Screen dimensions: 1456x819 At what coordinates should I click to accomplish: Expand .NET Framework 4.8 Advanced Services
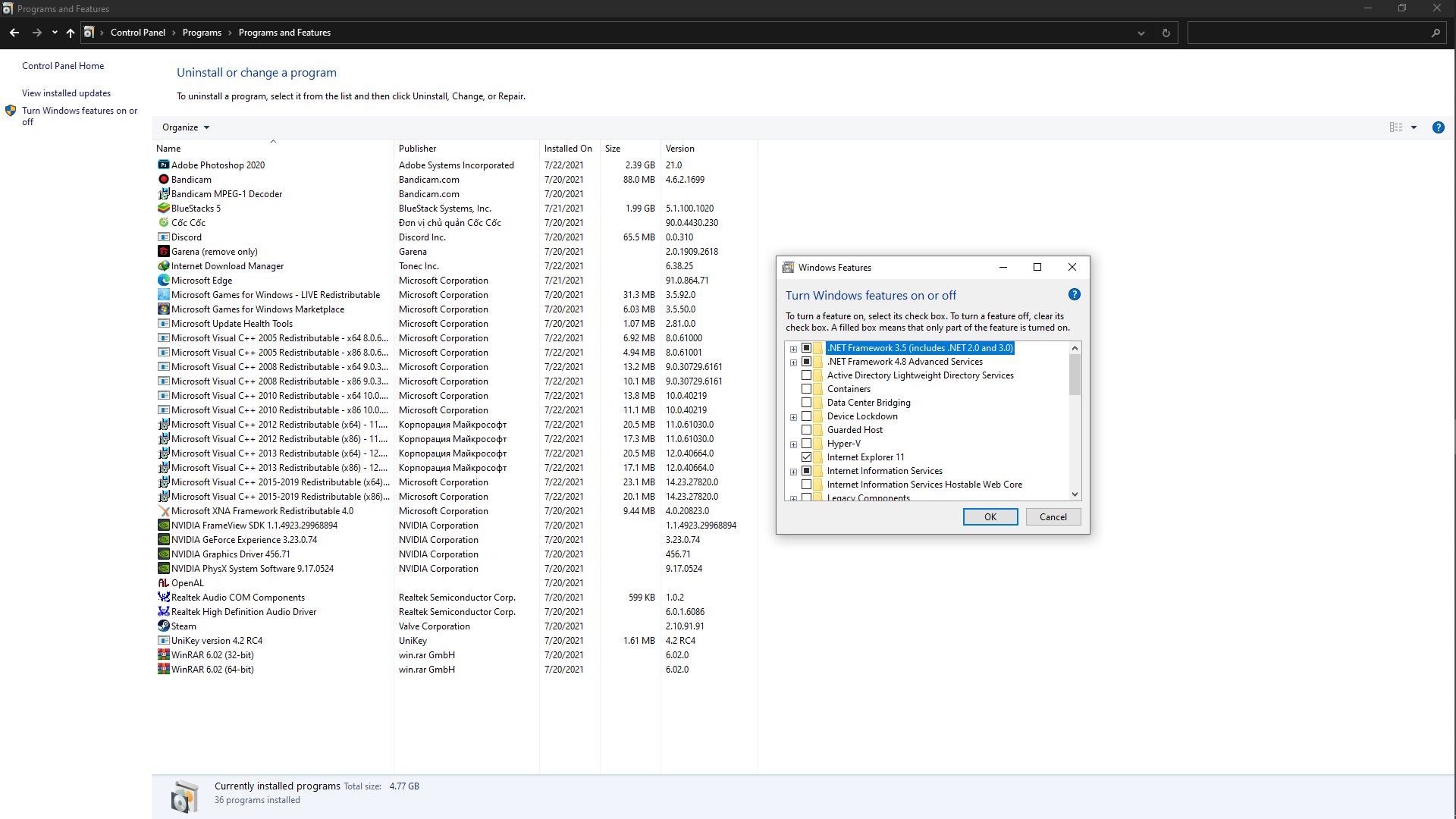point(793,361)
